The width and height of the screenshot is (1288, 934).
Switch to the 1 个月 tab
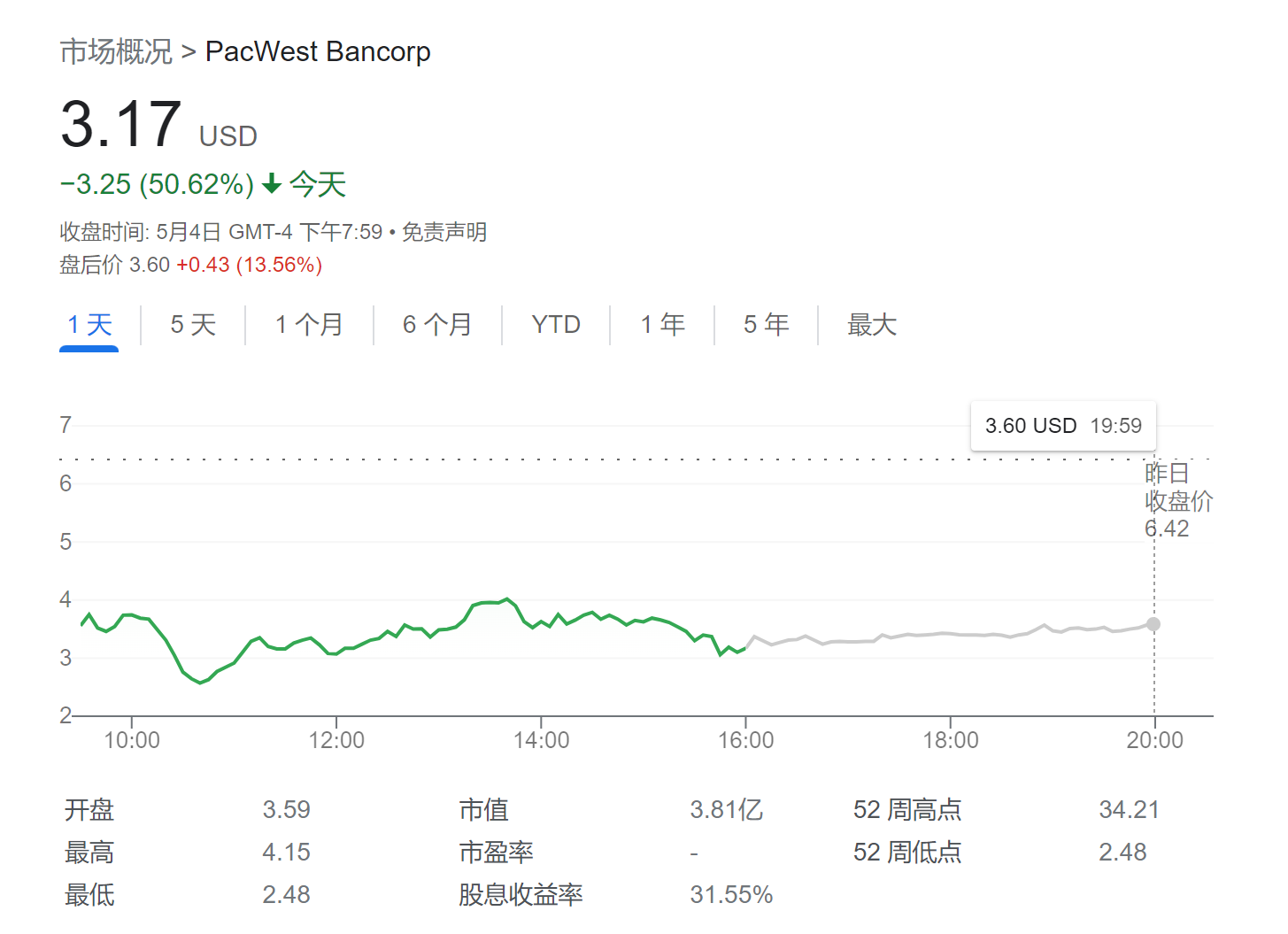click(309, 325)
